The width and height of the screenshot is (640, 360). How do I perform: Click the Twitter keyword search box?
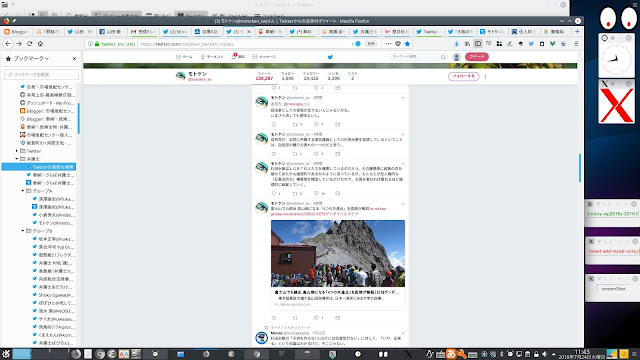(x=418, y=57)
